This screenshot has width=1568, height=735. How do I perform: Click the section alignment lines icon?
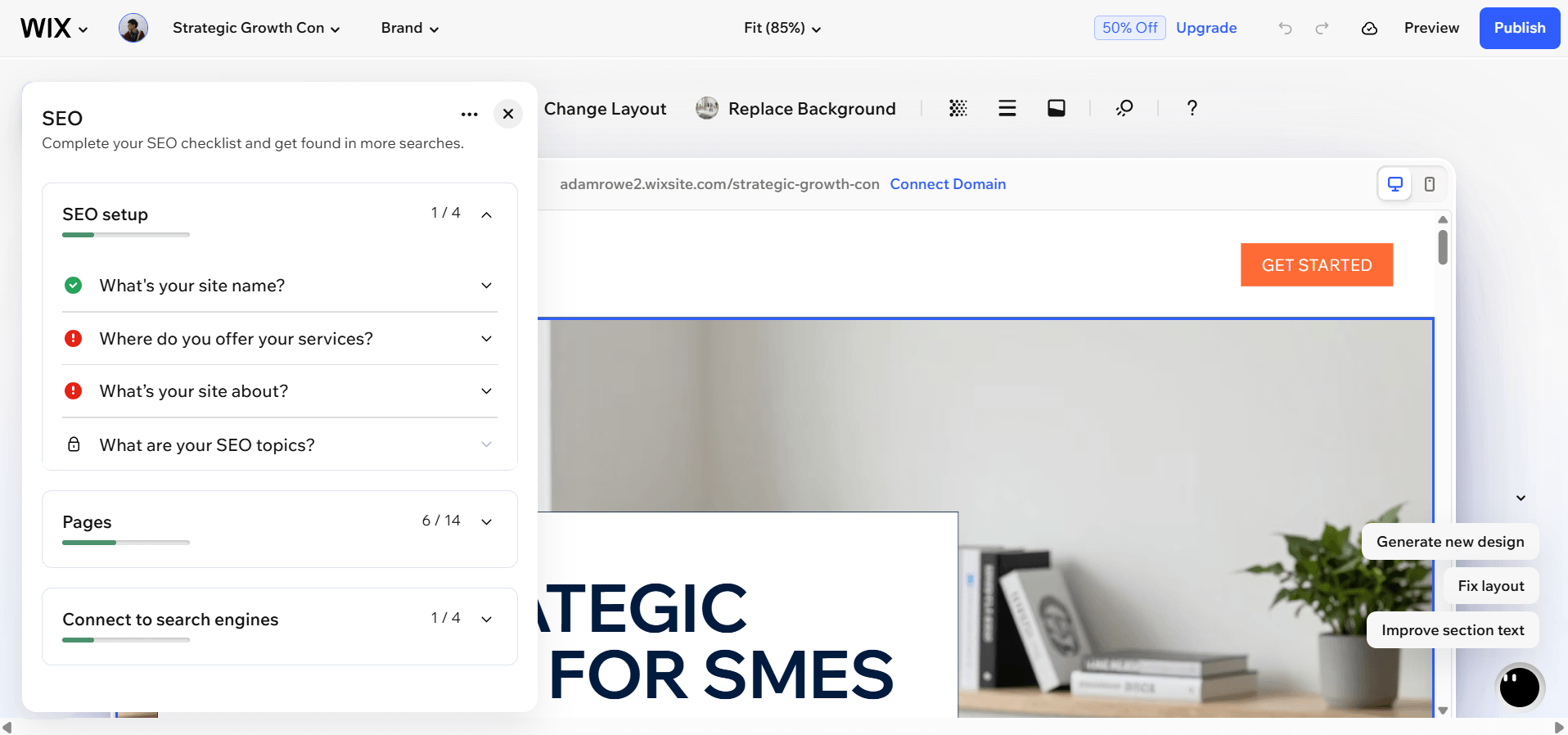pos(1007,108)
